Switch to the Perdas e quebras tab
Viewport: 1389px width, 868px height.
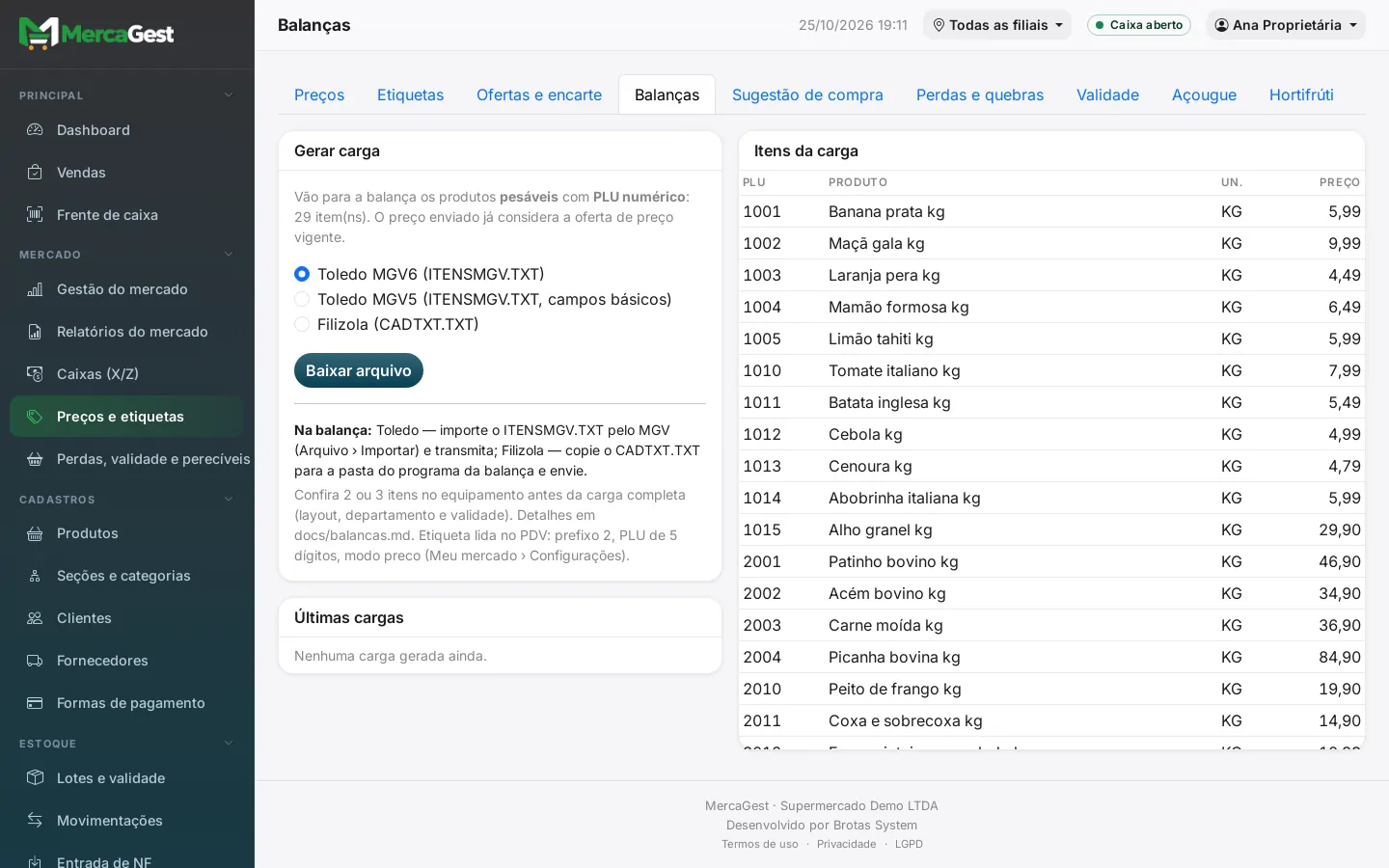[x=980, y=95]
